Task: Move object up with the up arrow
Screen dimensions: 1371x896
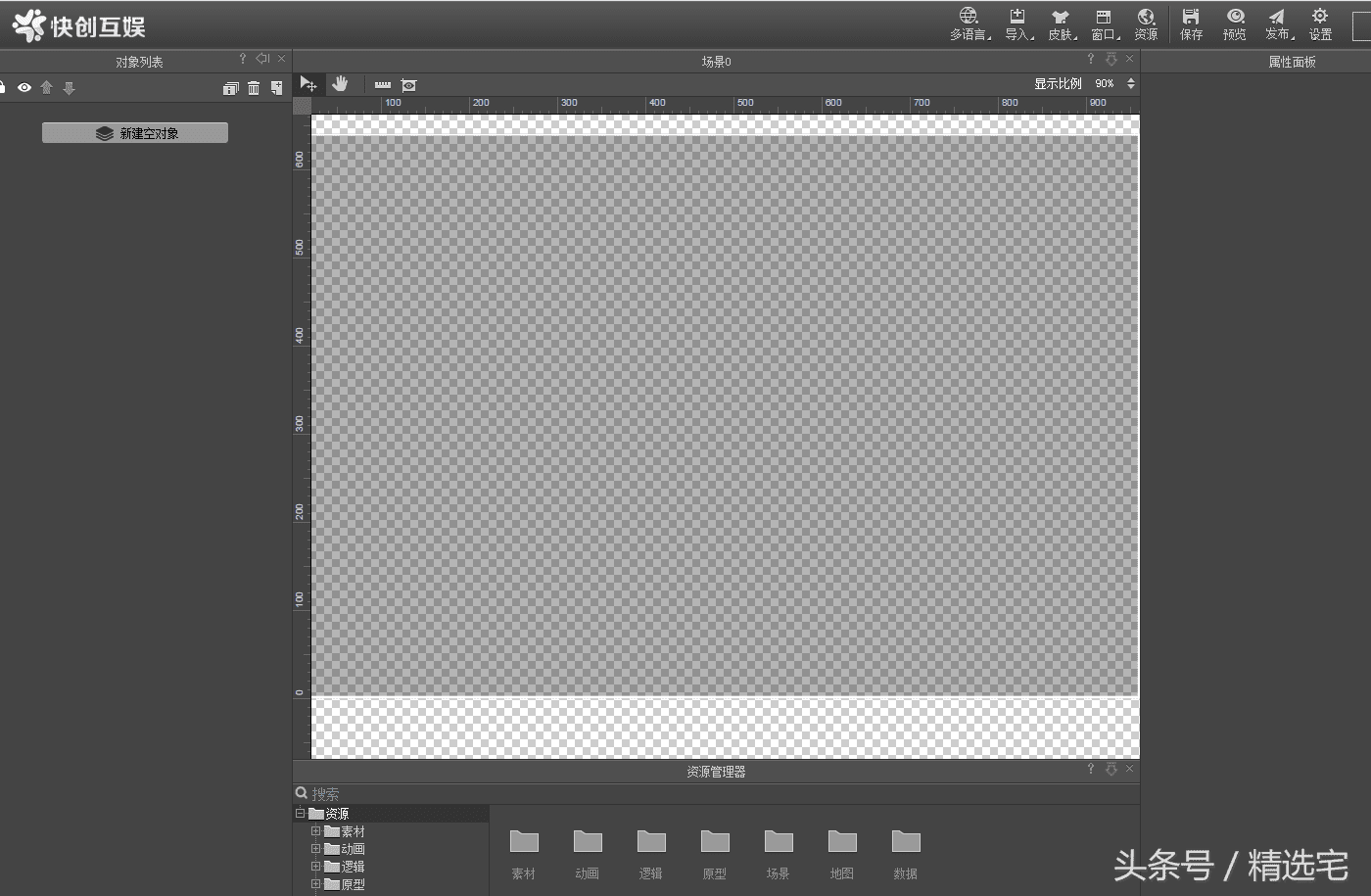Action: [46, 88]
